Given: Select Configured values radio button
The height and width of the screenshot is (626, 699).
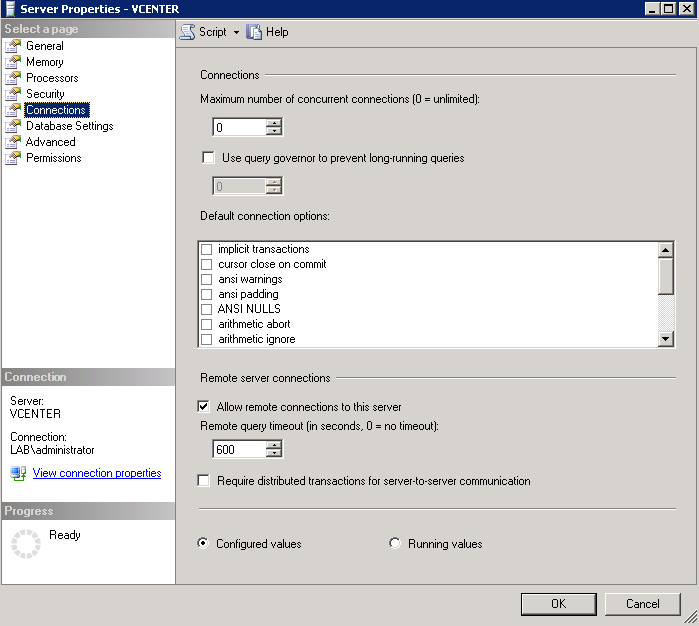Looking at the screenshot, I should tap(203, 544).
